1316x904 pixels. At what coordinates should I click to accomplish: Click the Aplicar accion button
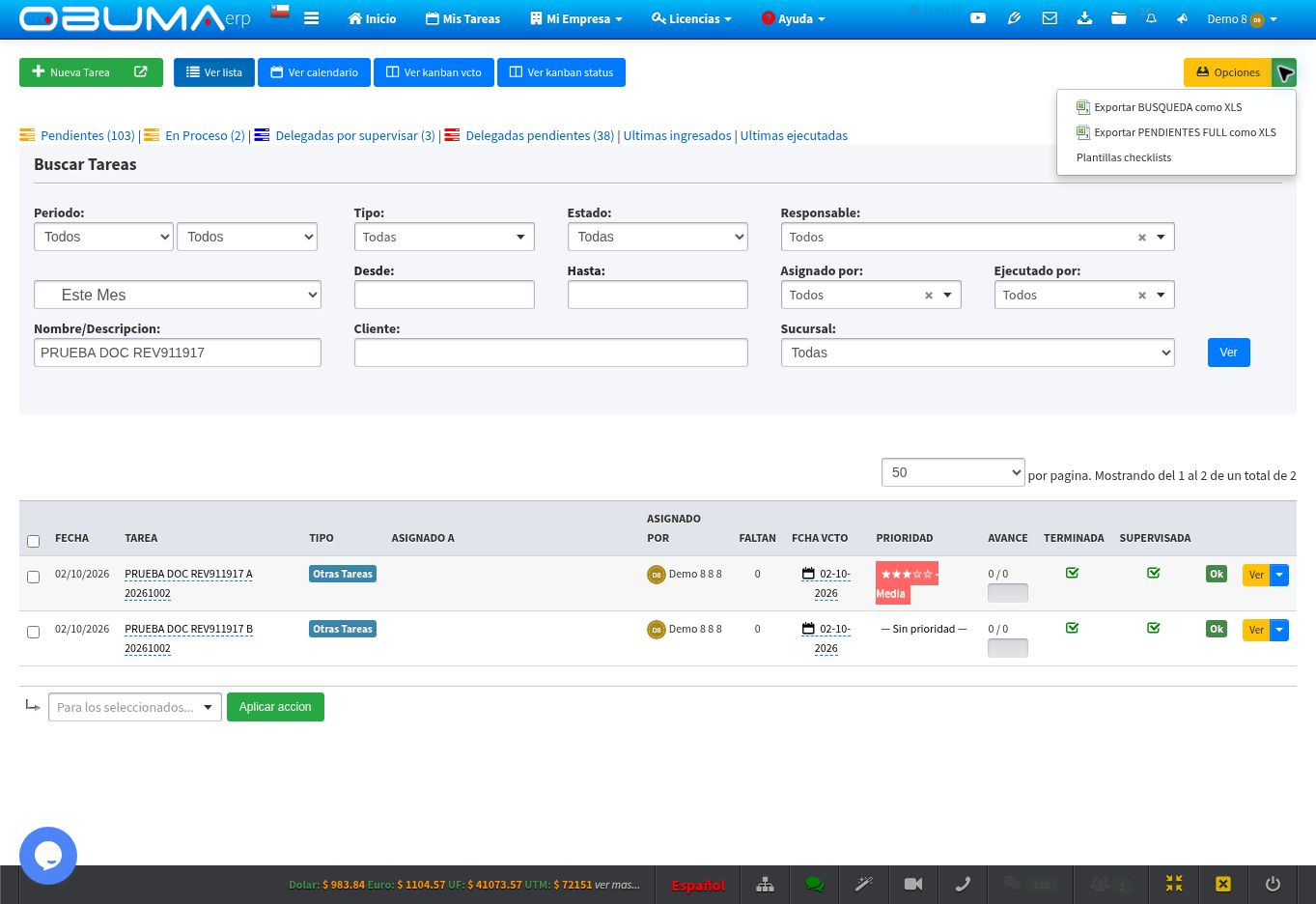[x=275, y=707]
